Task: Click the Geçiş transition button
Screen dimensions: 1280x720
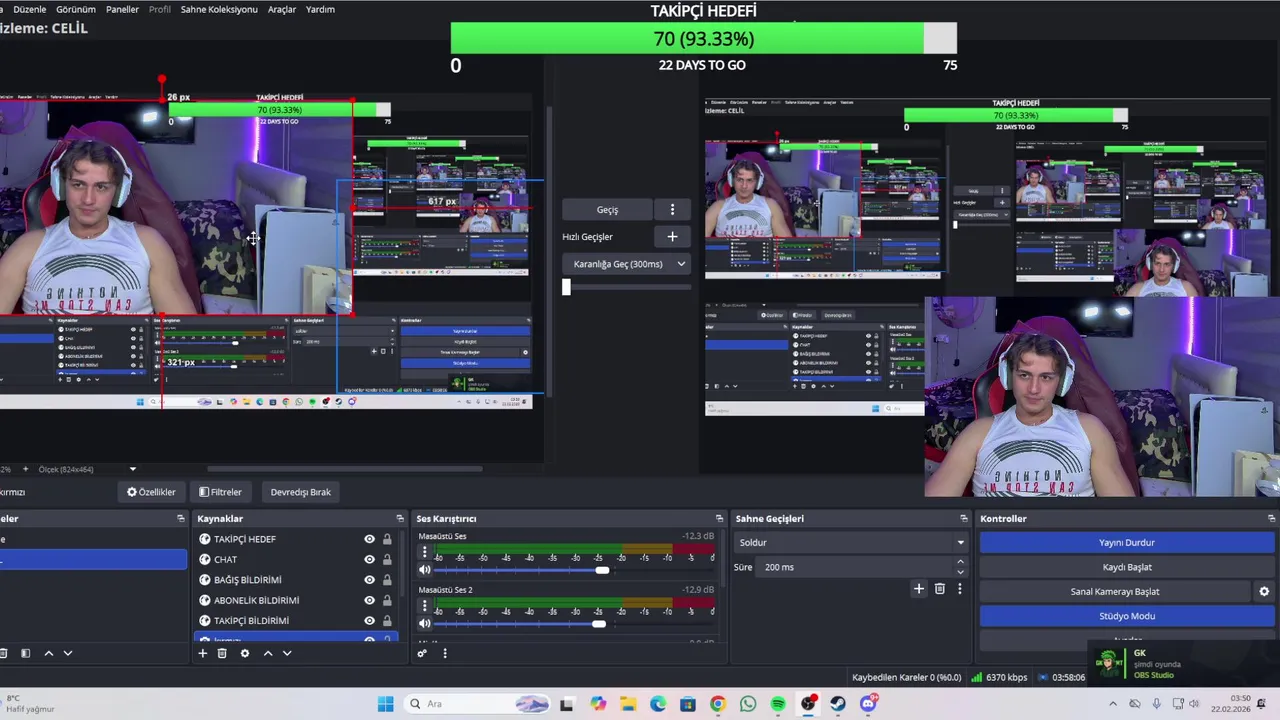Action: pyautogui.click(x=608, y=210)
